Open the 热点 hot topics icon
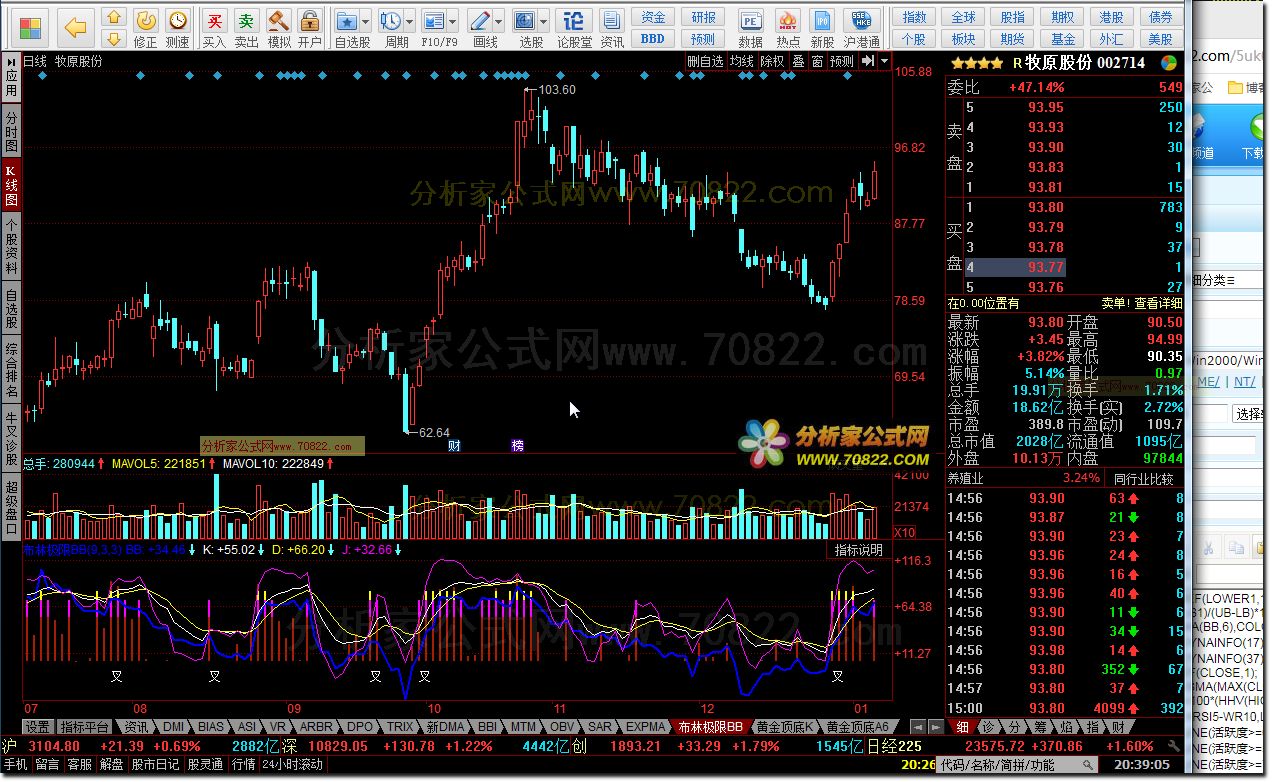This screenshot has height=782, width=1272. (x=788, y=28)
